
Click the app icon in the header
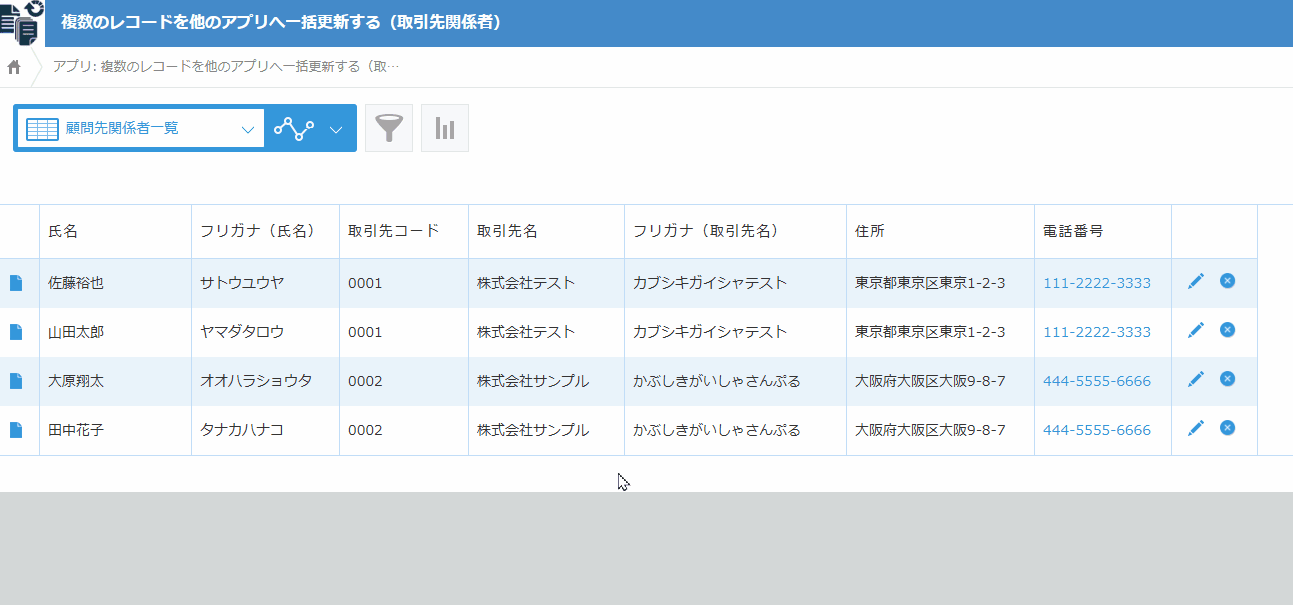(x=21, y=23)
